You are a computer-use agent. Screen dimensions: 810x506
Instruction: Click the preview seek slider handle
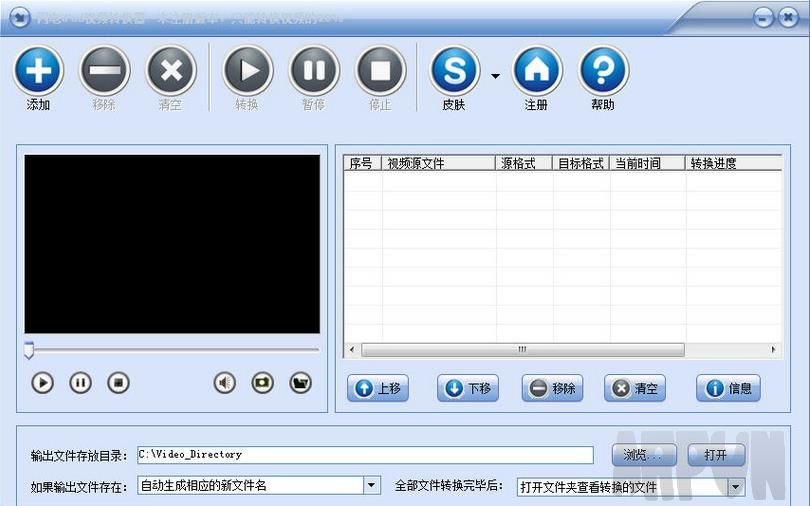pos(29,350)
